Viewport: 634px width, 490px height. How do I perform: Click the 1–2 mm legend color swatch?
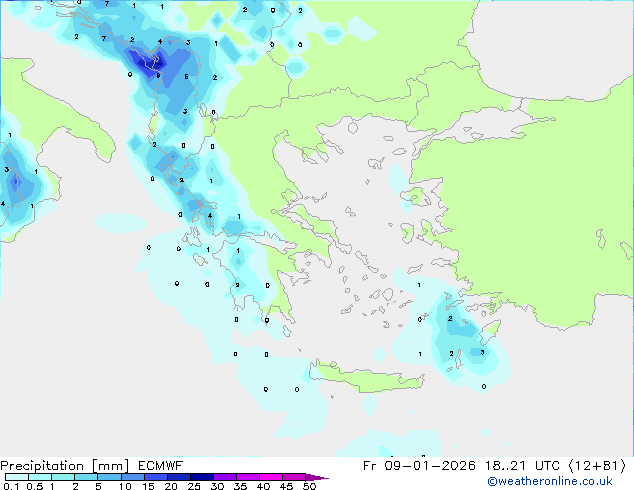coord(63,477)
